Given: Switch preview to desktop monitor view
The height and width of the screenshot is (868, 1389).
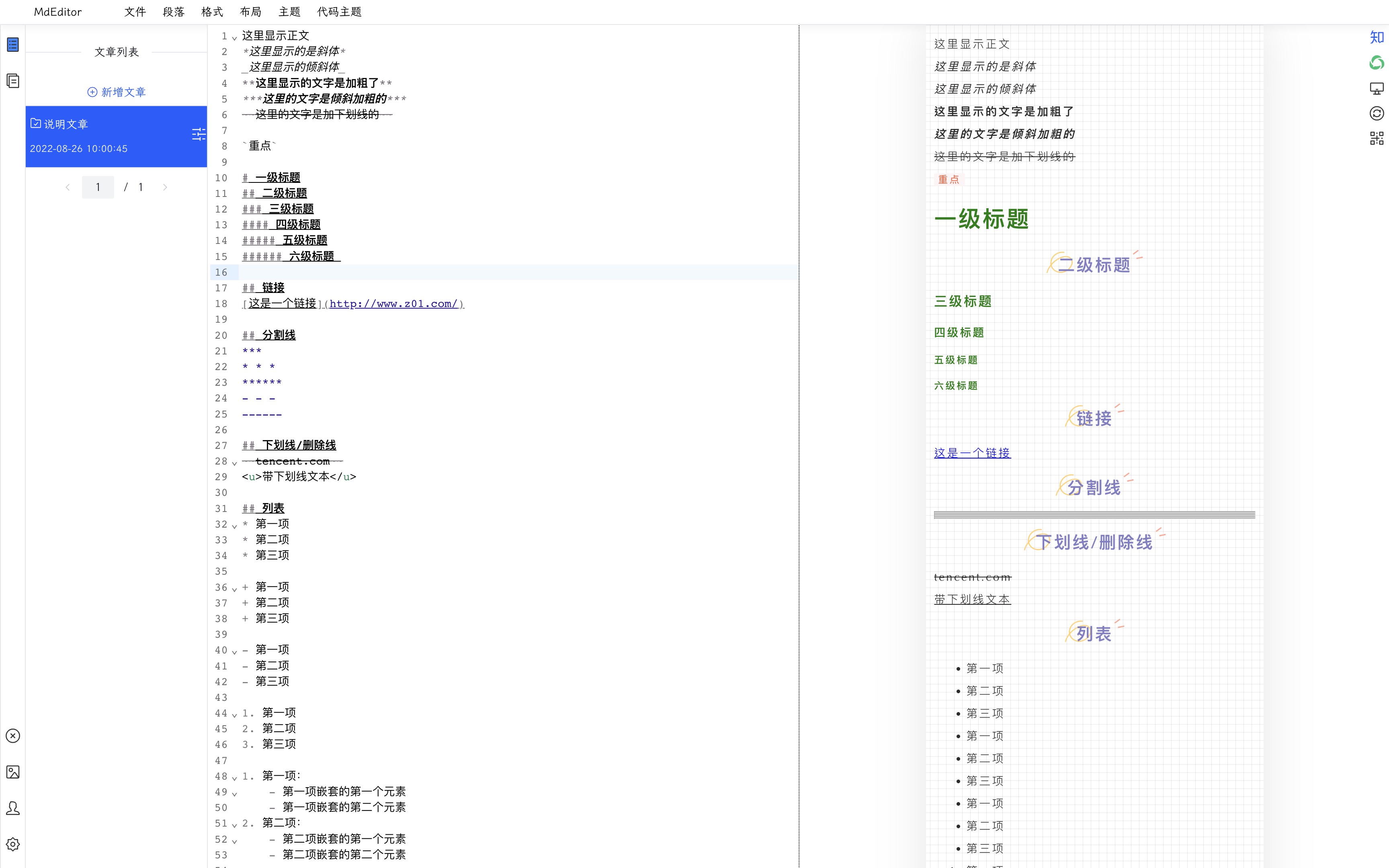Looking at the screenshot, I should click(1377, 88).
